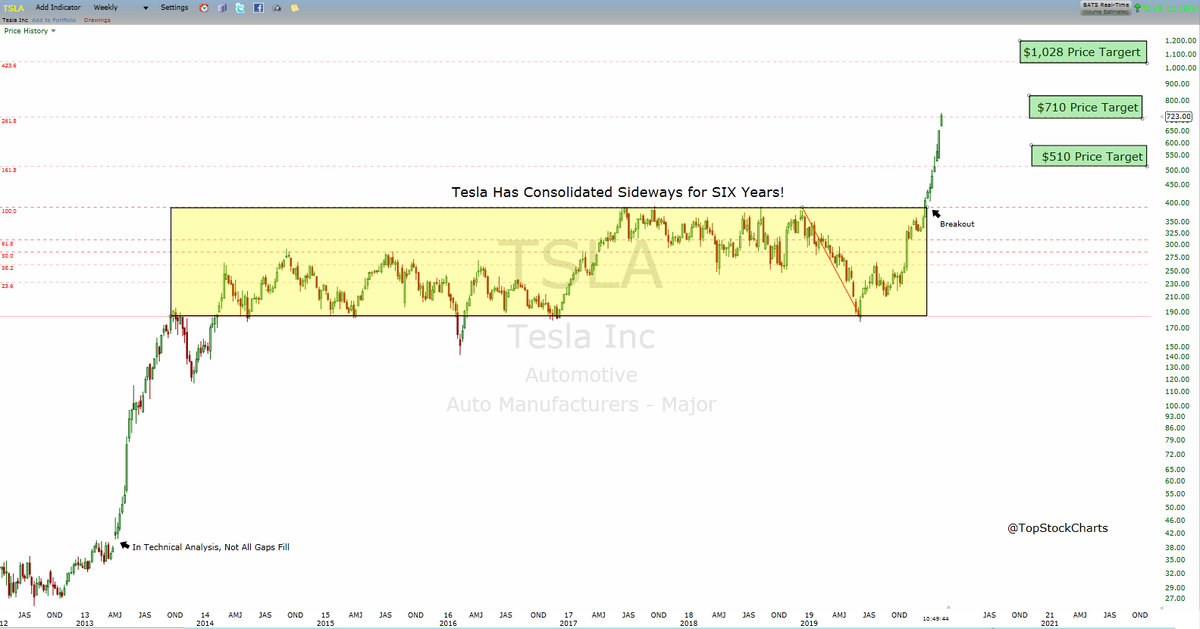Click the @TopStockCharts text label
The width and height of the screenshot is (1200, 629).
(1057, 528)
